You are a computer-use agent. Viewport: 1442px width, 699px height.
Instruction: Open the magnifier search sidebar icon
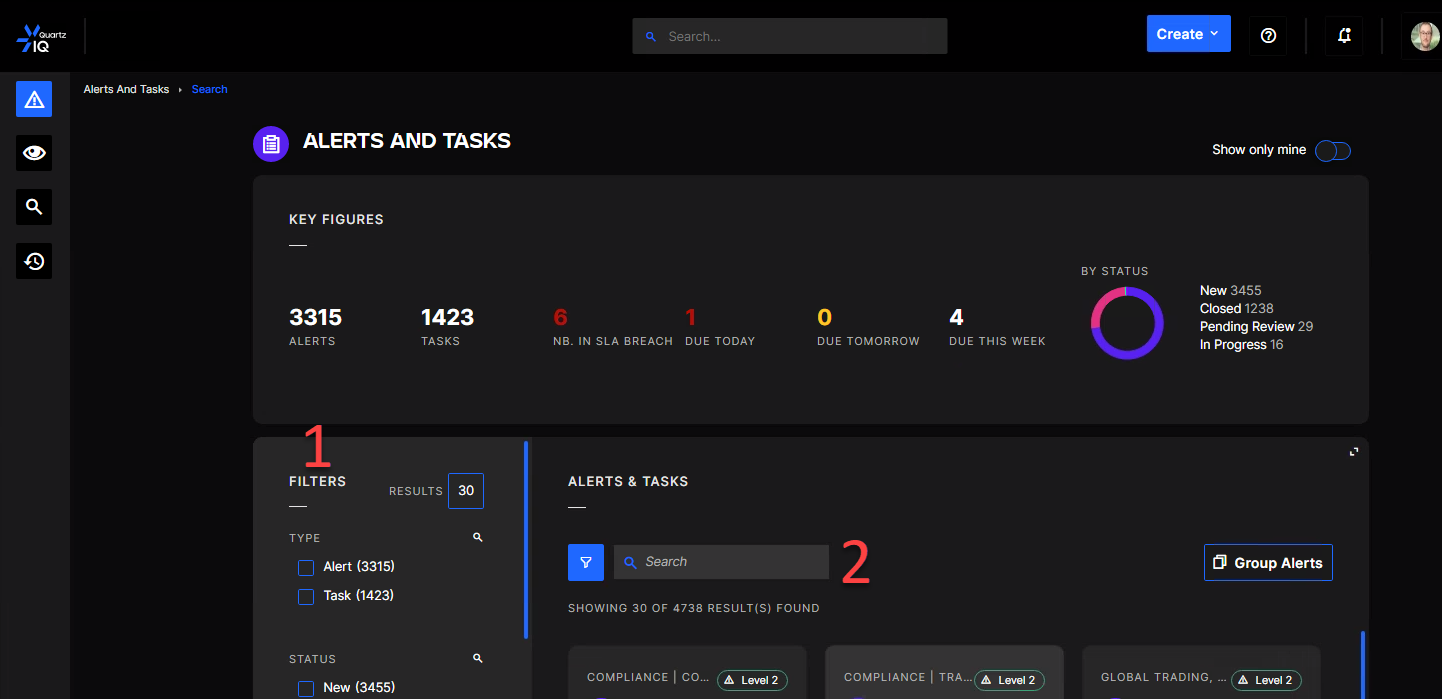pos(34,207)
